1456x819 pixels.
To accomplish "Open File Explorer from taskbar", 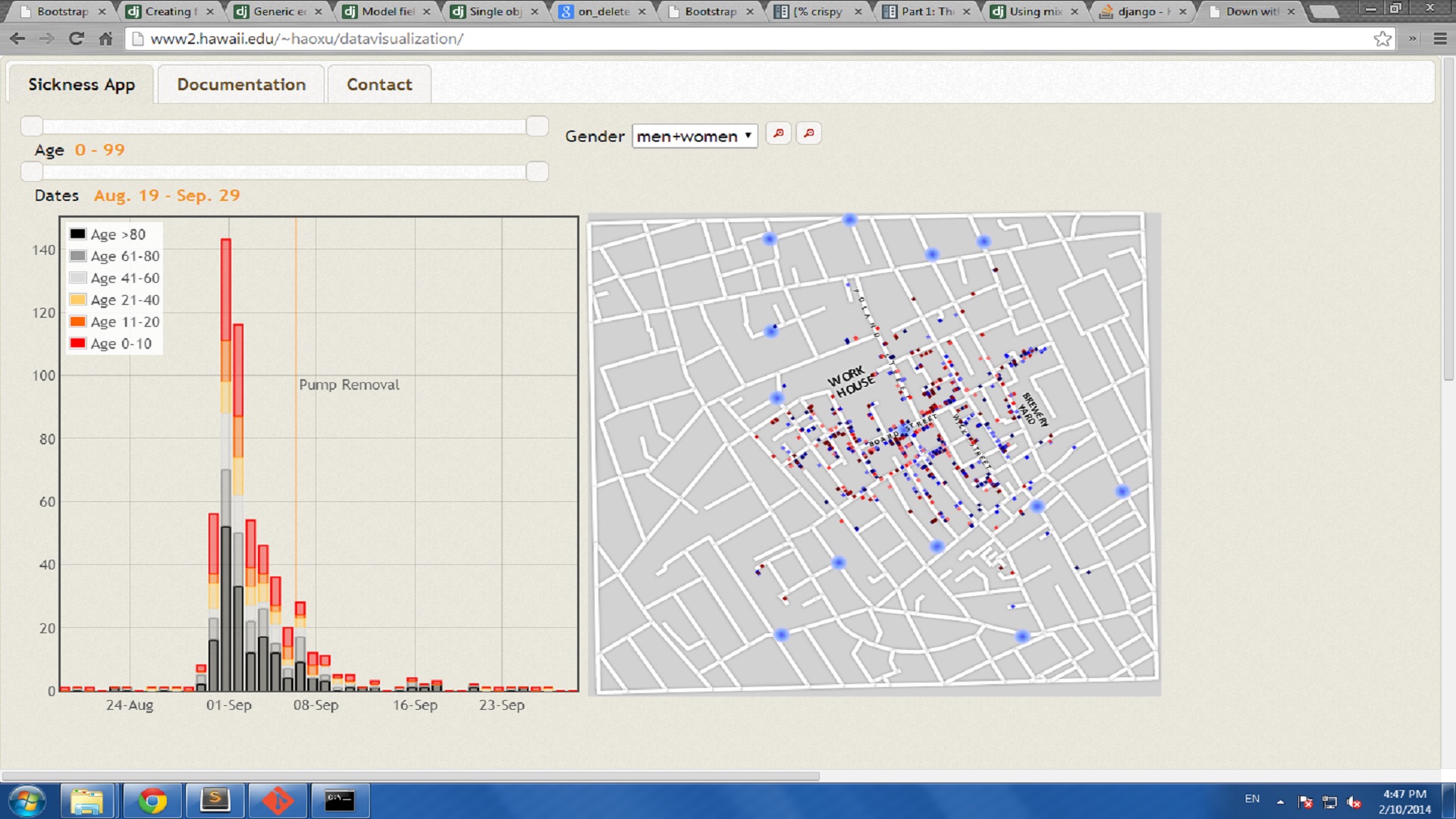I will [86, 801].
